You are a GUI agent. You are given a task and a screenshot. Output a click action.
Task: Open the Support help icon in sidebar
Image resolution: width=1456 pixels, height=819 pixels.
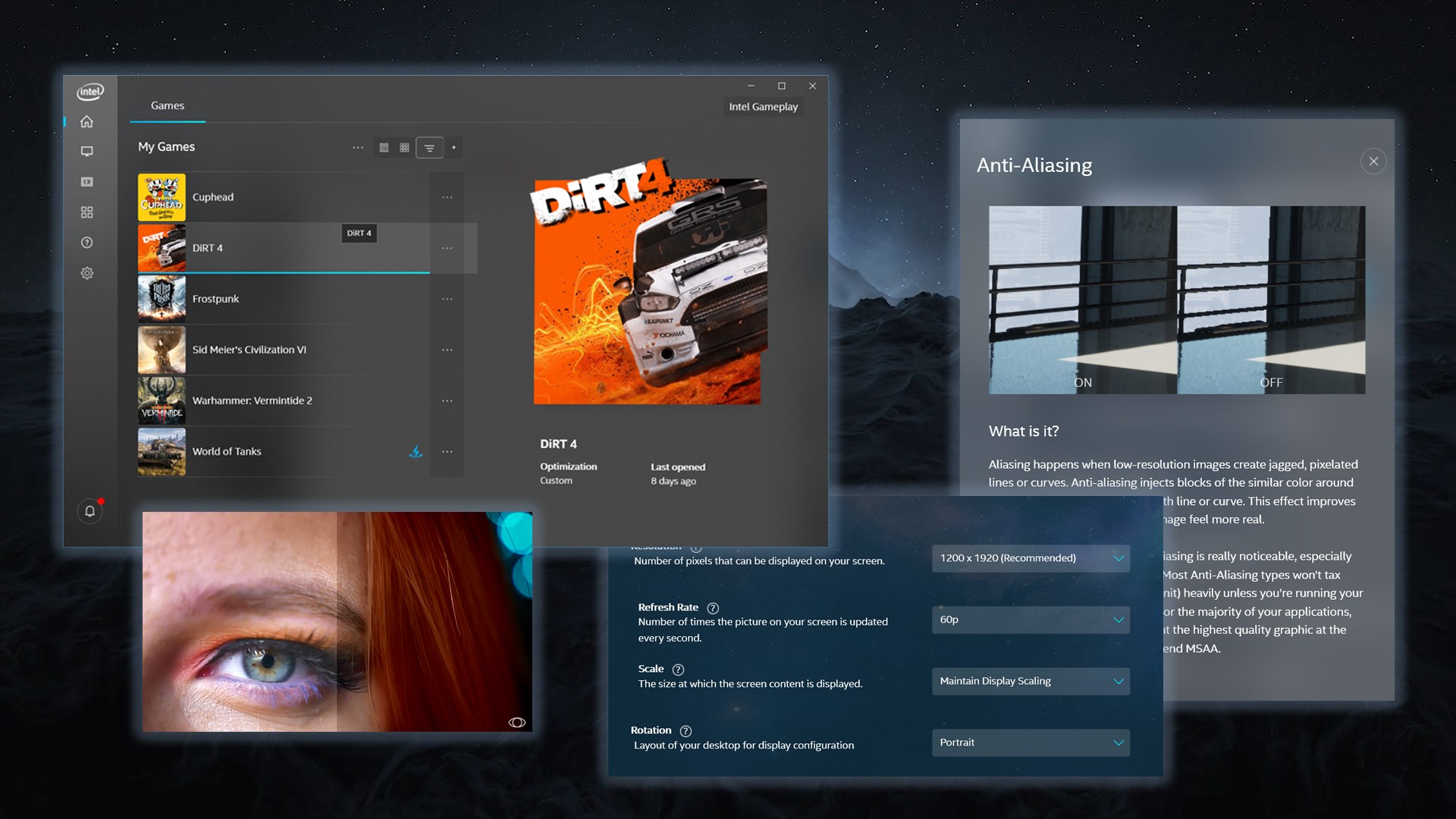click(87, 243)
